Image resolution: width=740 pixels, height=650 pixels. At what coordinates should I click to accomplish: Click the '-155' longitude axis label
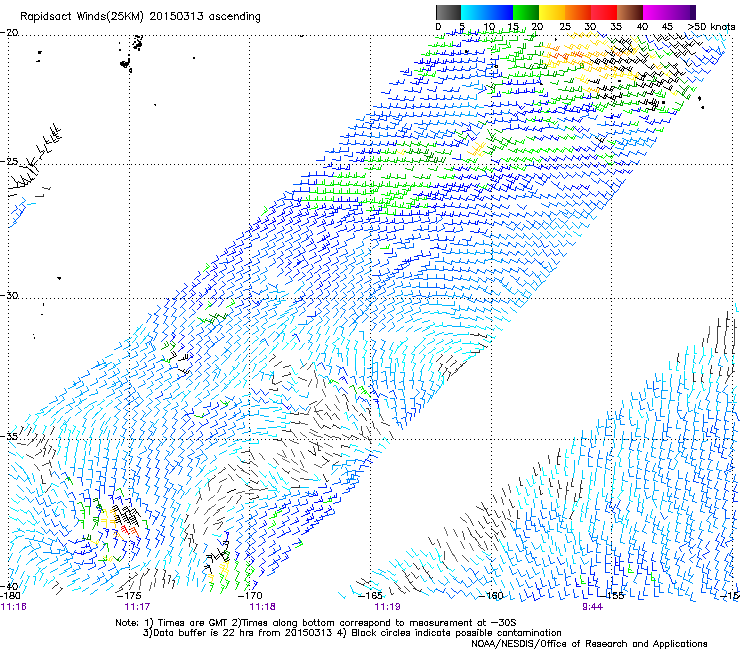click(612, 596)
